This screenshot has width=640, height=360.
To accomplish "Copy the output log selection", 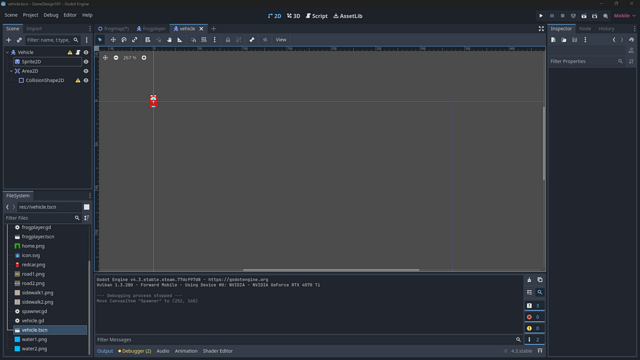I will [540, 280].
